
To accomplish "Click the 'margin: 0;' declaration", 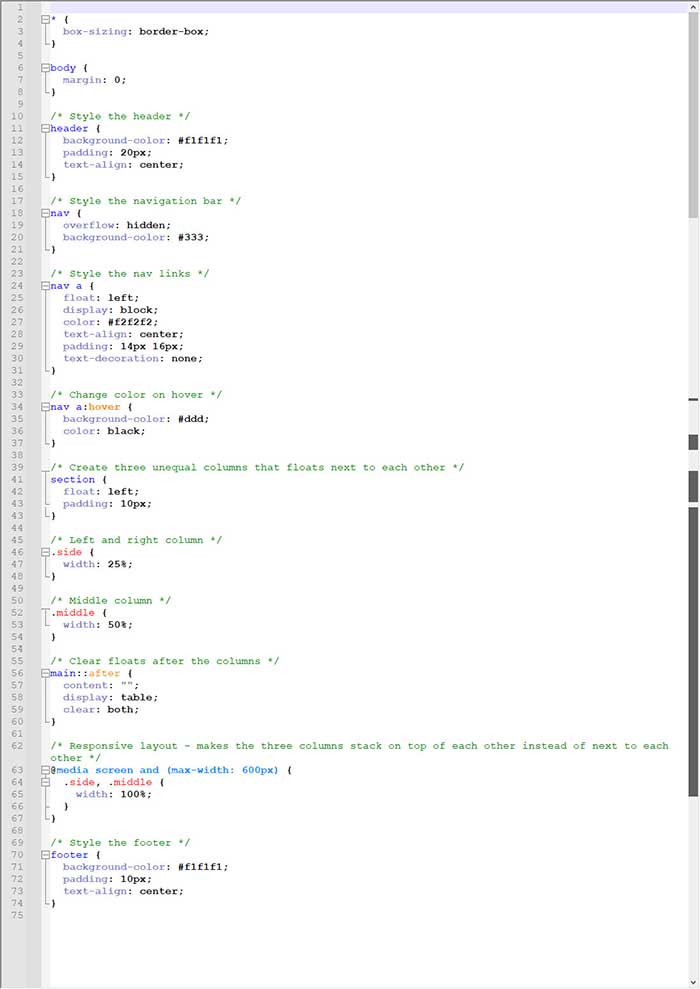I will (x=95, y=80).
